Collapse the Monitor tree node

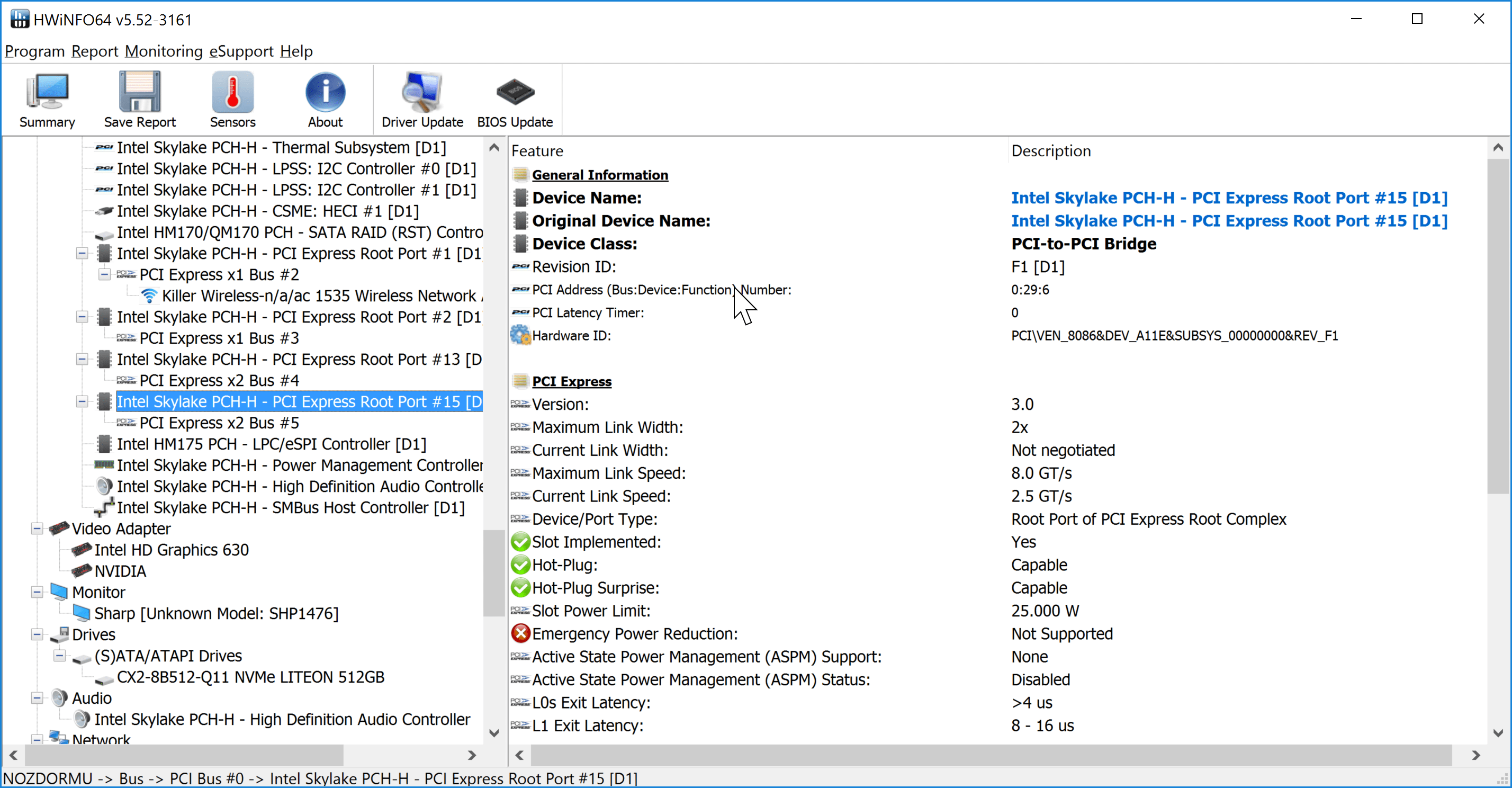(37, 592)
